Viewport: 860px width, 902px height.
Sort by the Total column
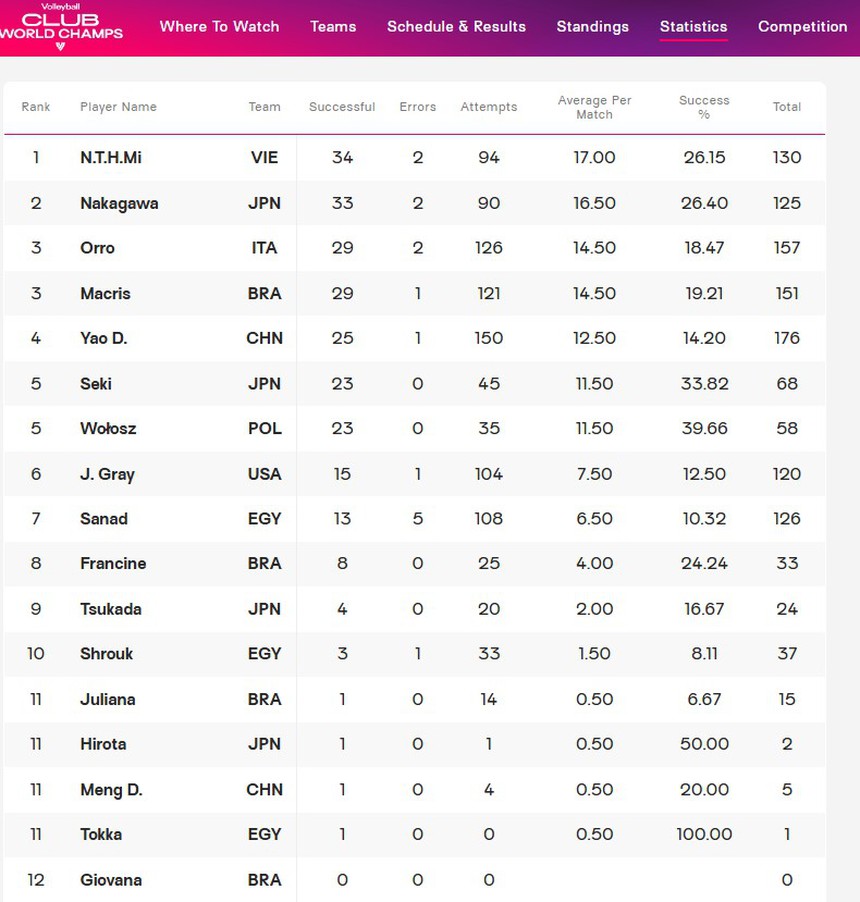787,107
